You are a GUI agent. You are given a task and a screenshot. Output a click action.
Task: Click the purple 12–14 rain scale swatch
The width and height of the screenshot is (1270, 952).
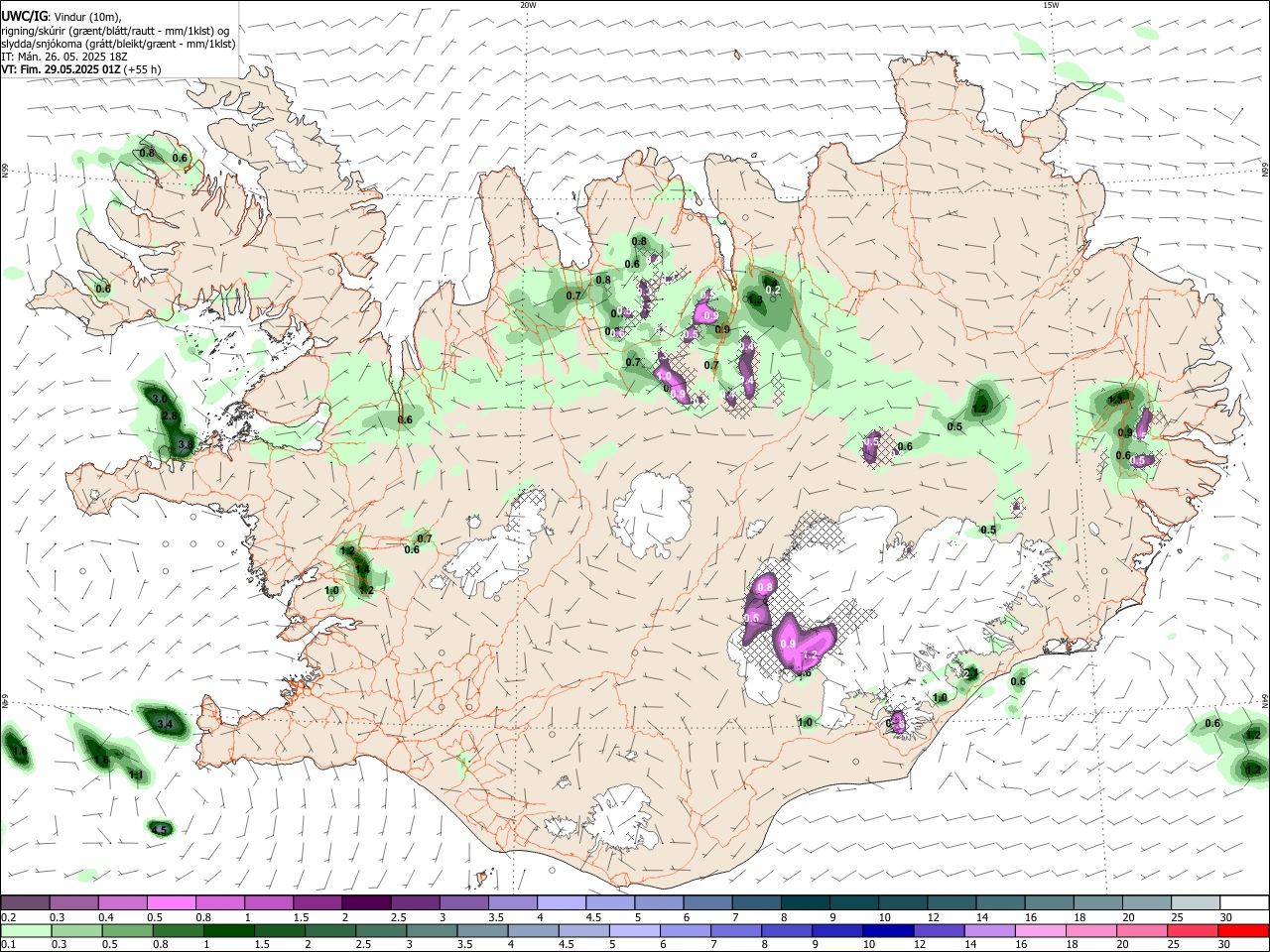click(938, 930)
